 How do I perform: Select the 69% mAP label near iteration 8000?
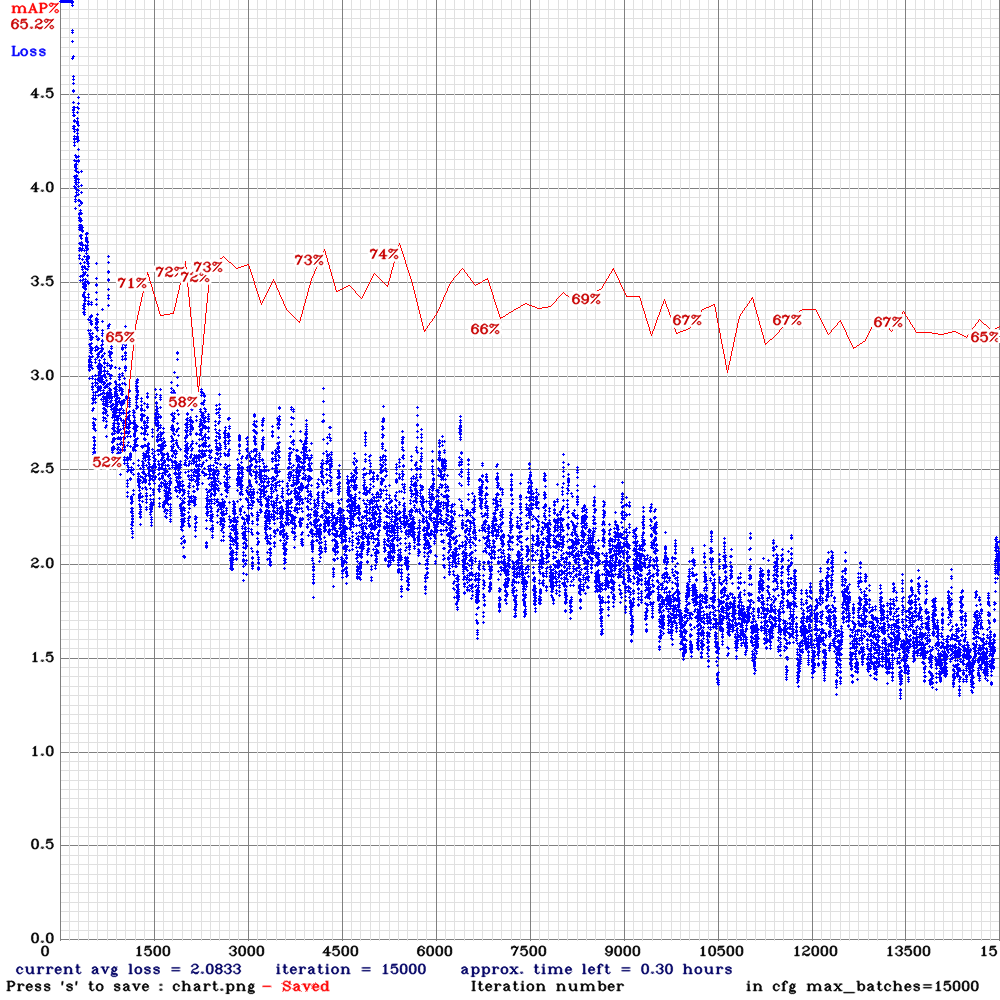click(x=585, y=298)
